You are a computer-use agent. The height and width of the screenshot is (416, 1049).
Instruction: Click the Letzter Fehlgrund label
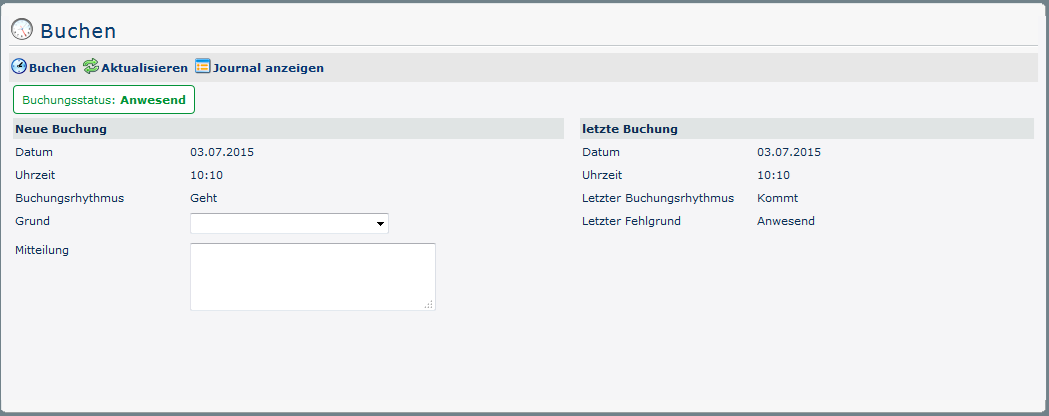(631, 221)
